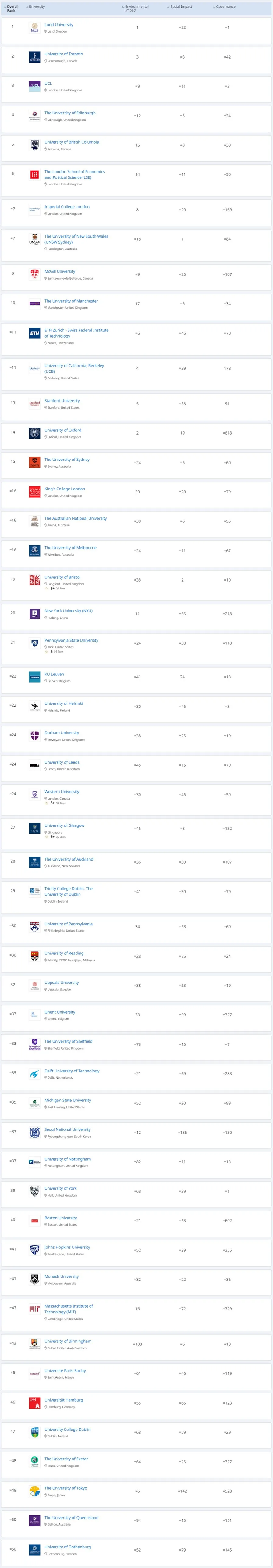Open the Stanford University link
Screen dimensions: 273x1568
(x=62, y=400)
